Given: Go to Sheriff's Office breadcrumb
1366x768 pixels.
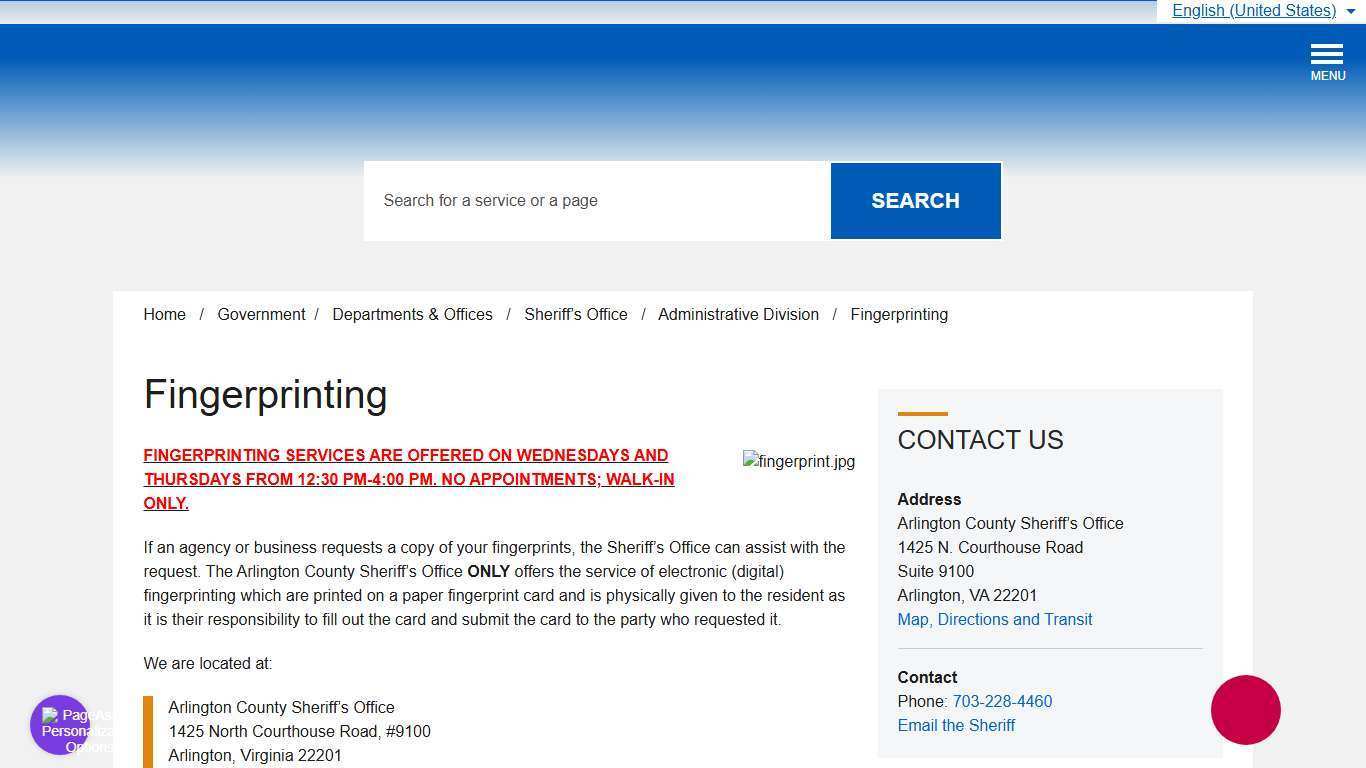Looking at the screenshot, I should 575,314.
